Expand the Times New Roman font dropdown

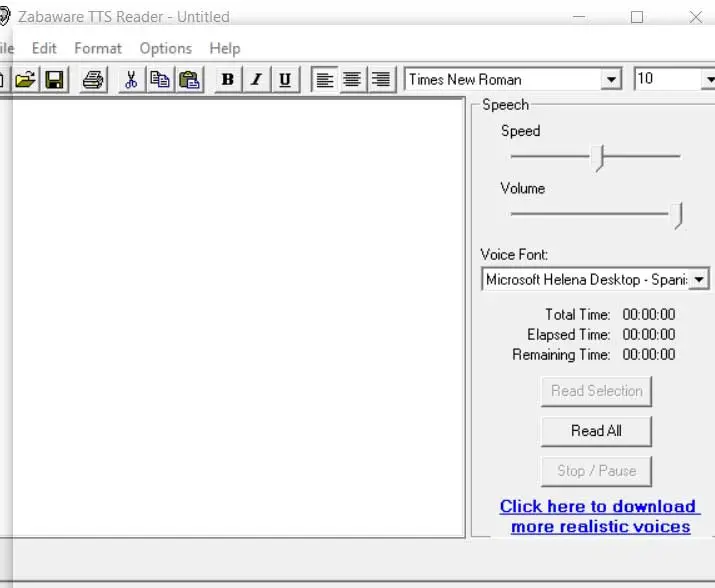[611, 80]
